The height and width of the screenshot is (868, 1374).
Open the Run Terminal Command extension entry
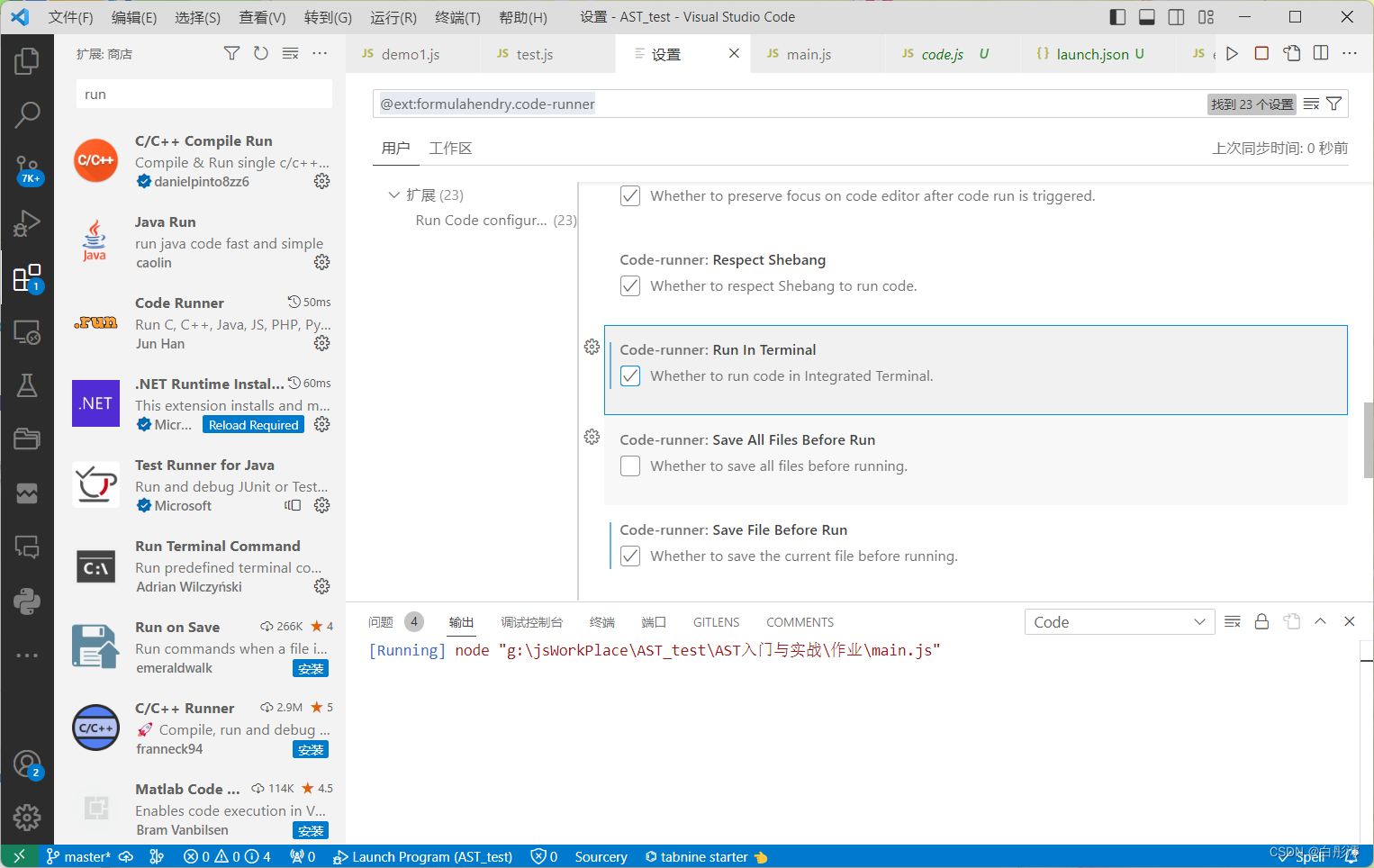(201, 565)
